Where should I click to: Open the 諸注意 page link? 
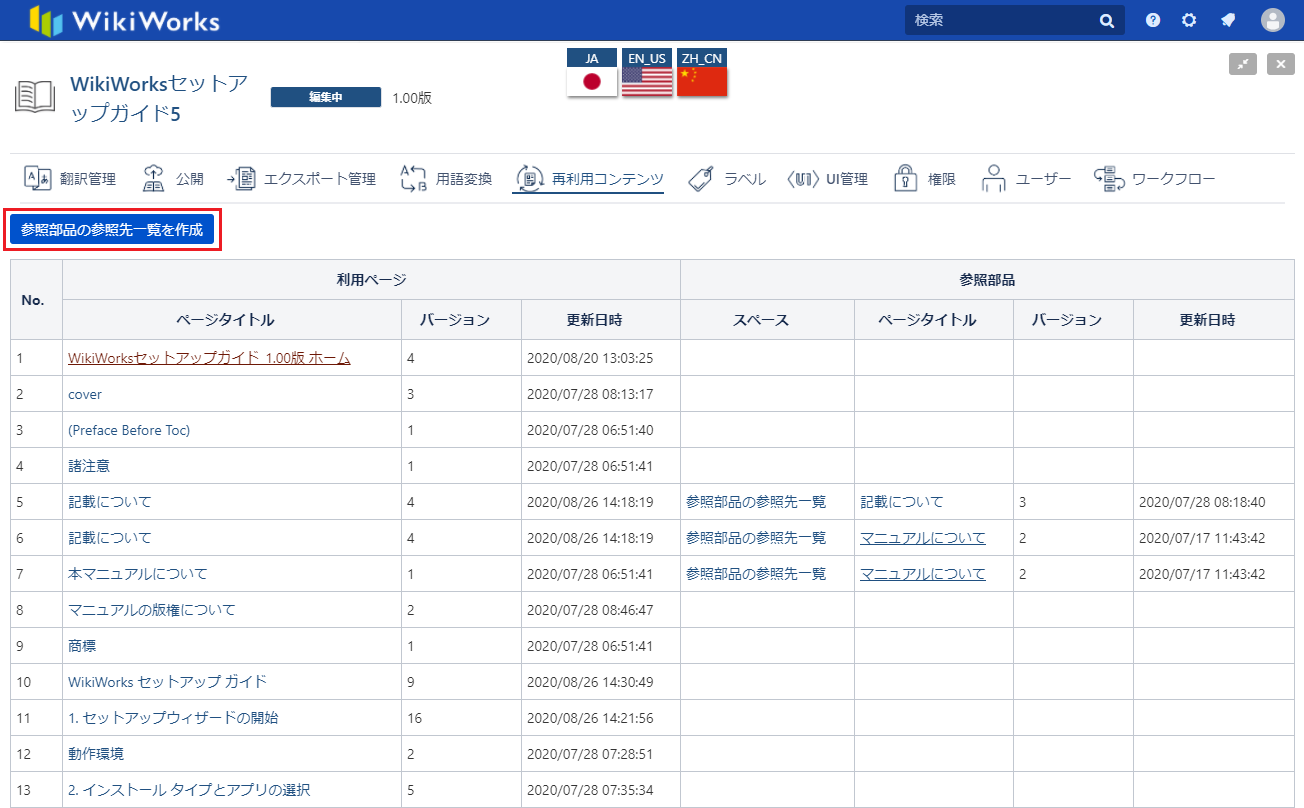[x=89, y=466]
